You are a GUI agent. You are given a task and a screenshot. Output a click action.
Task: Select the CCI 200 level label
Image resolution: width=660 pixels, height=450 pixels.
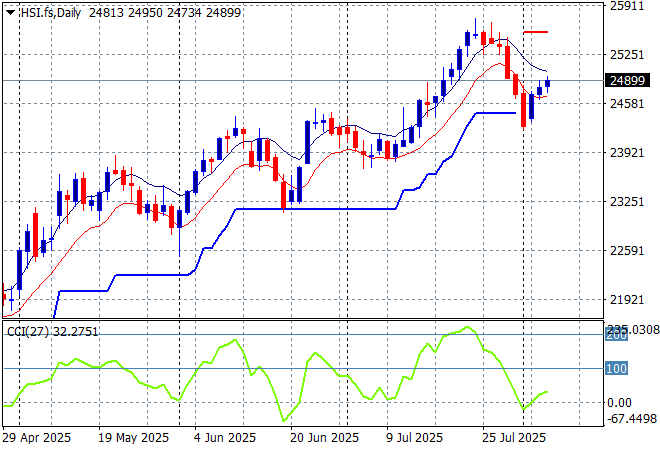617,336
